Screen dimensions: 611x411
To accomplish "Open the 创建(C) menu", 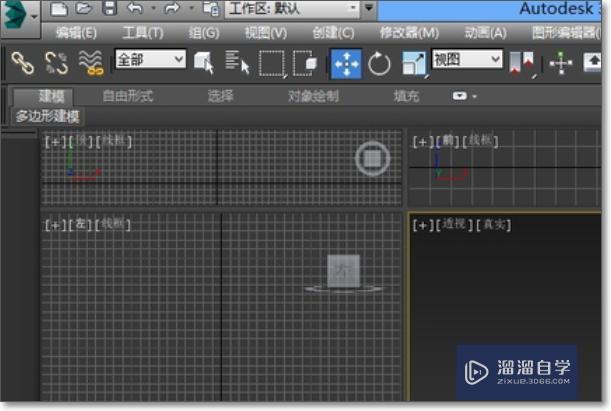I will tap(333, 33).
